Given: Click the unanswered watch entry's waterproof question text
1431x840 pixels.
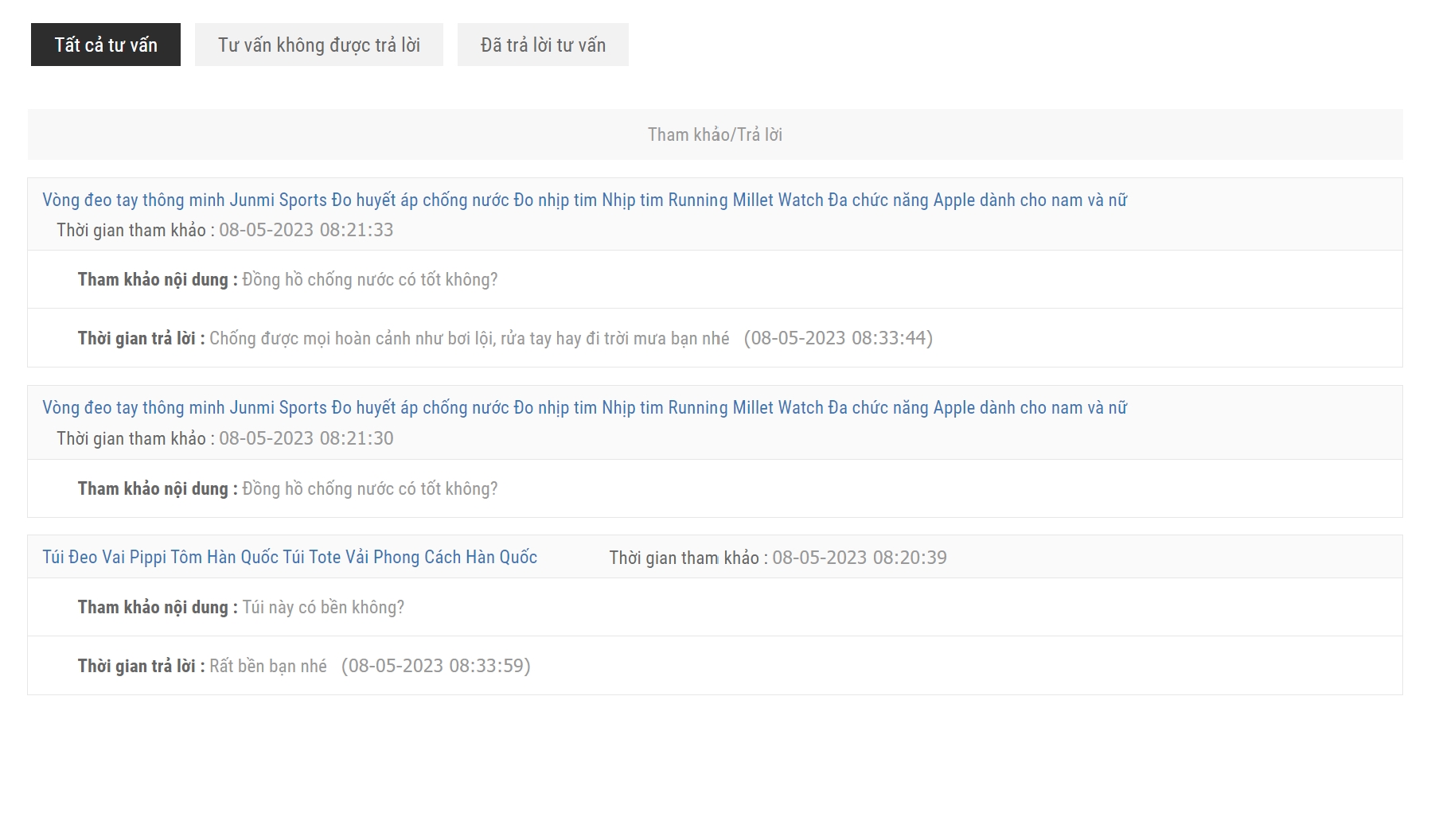Looking at the screenshot, I should (x=369, y=488).
